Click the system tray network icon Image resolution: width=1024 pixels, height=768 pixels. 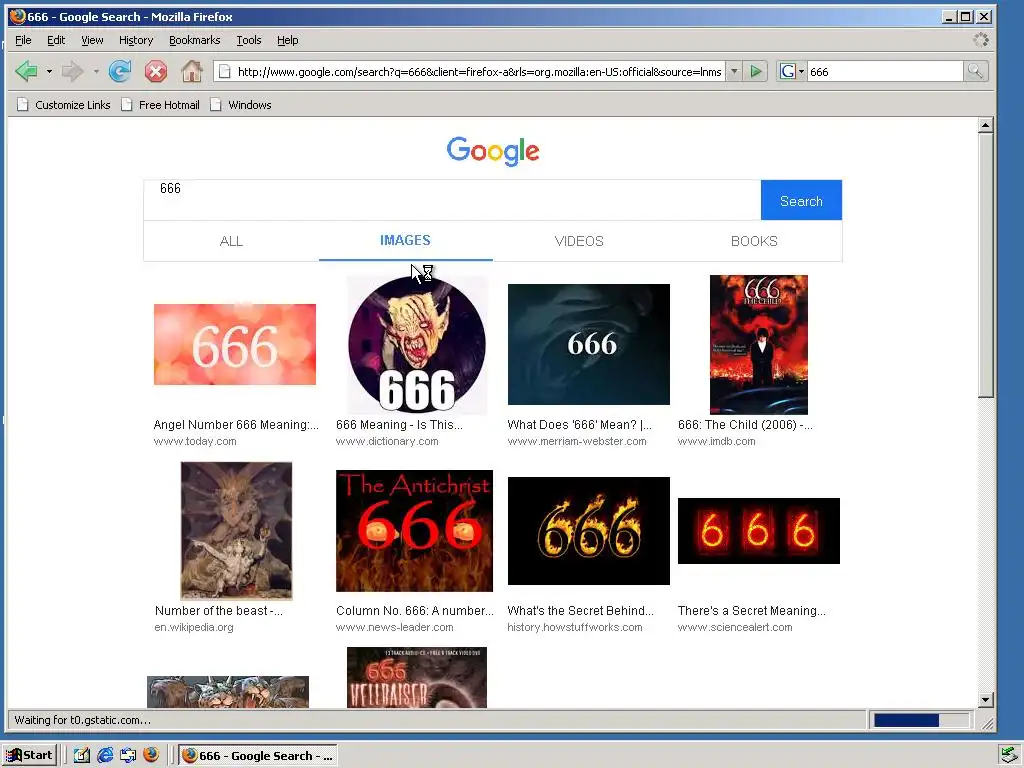pos(1011,755)
